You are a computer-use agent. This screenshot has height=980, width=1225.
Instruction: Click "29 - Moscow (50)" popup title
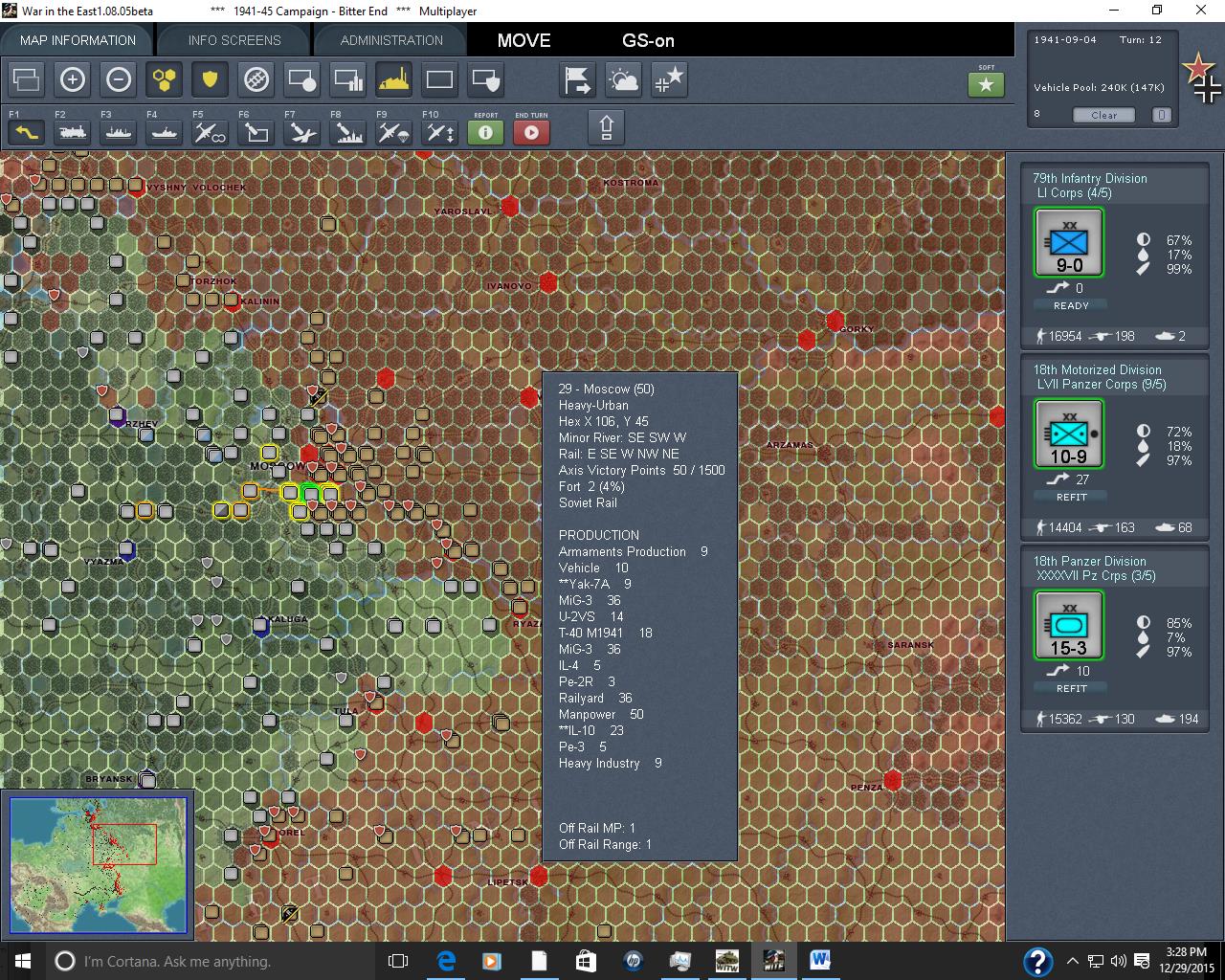tap(607, 389)
